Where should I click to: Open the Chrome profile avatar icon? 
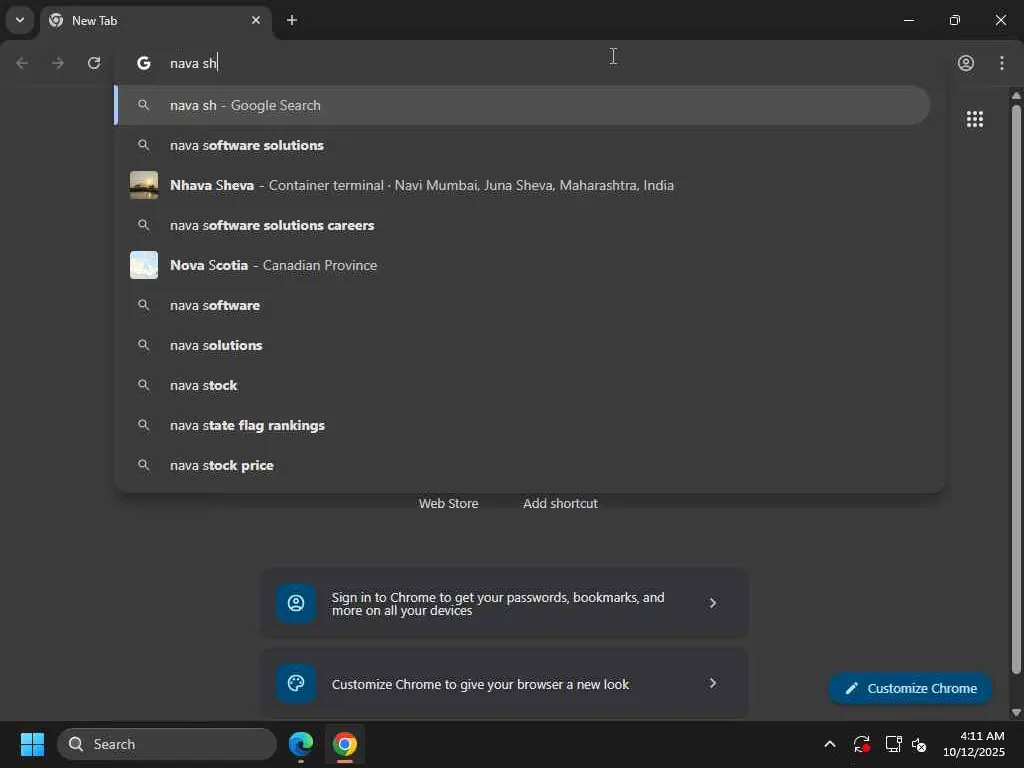tap(966, 63)
